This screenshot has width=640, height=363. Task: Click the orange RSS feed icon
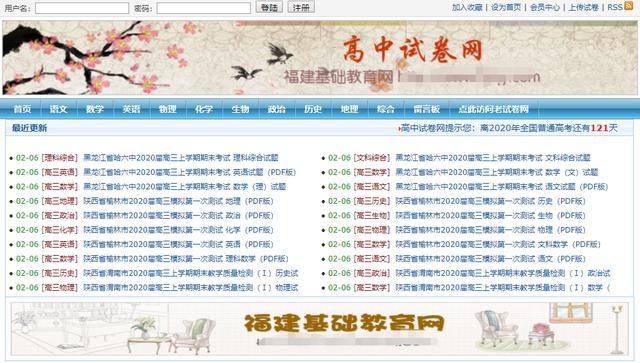tap(629, 6)
